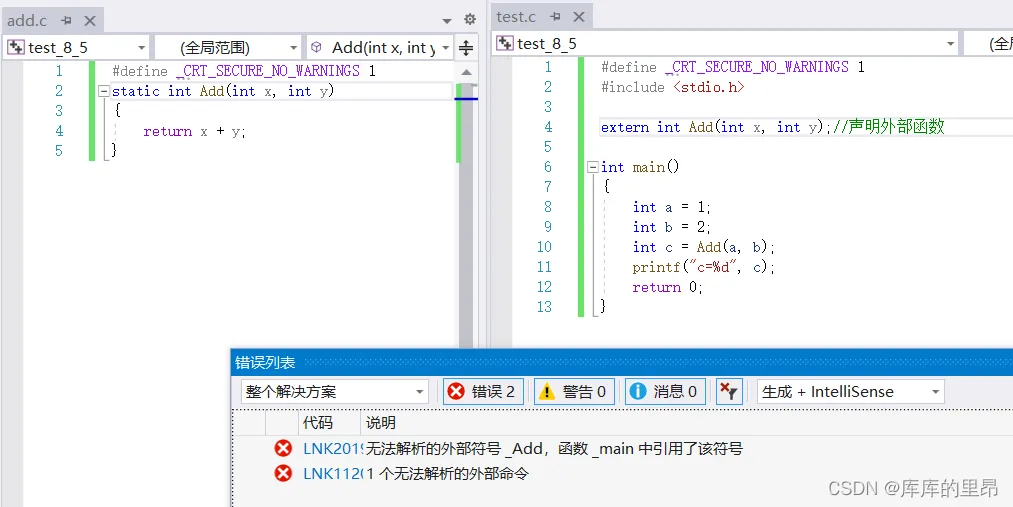
Task: Toggle the 错误 2 errors filter
Action: 483,391
